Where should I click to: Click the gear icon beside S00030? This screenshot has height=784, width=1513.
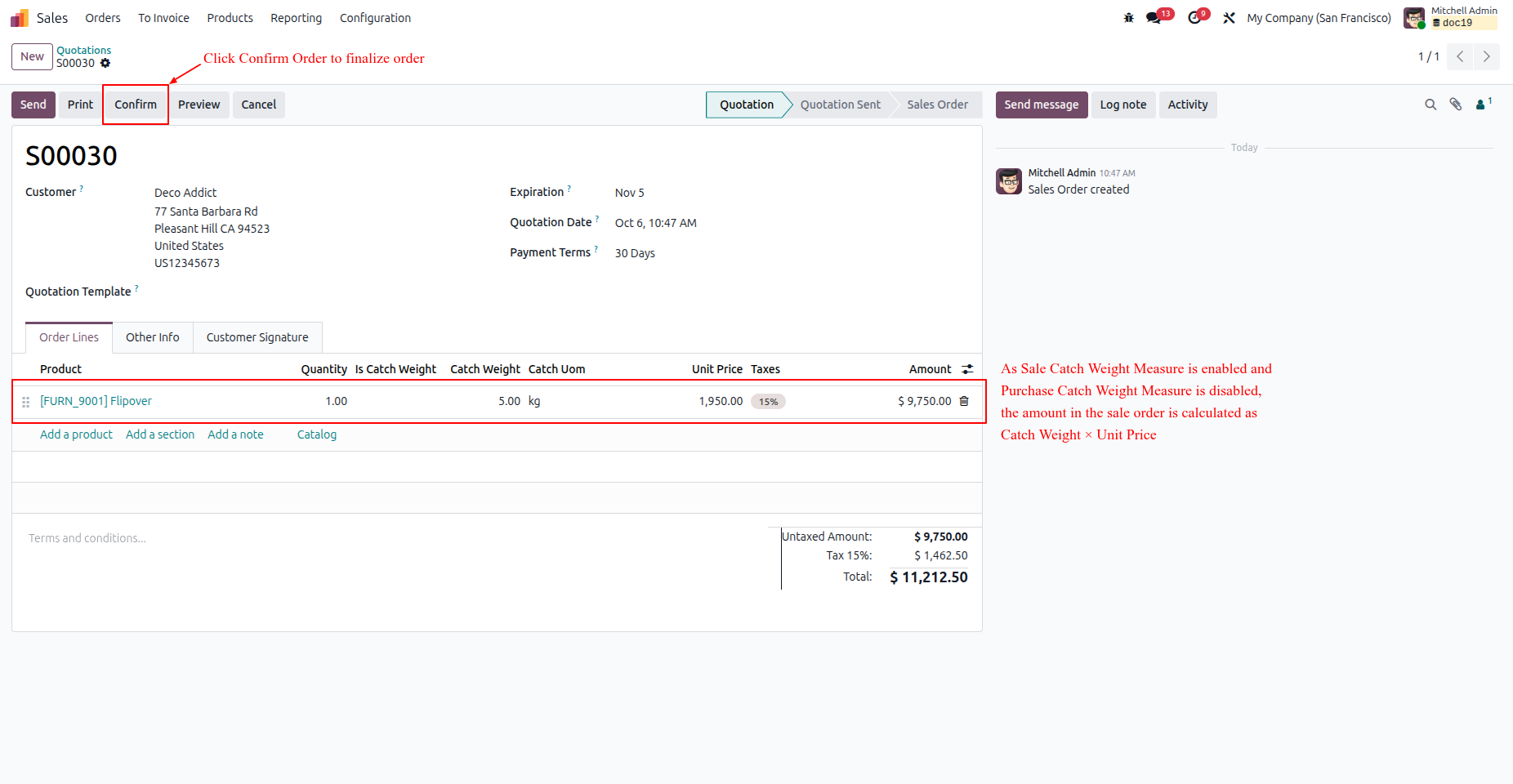[x=105, y=63]
